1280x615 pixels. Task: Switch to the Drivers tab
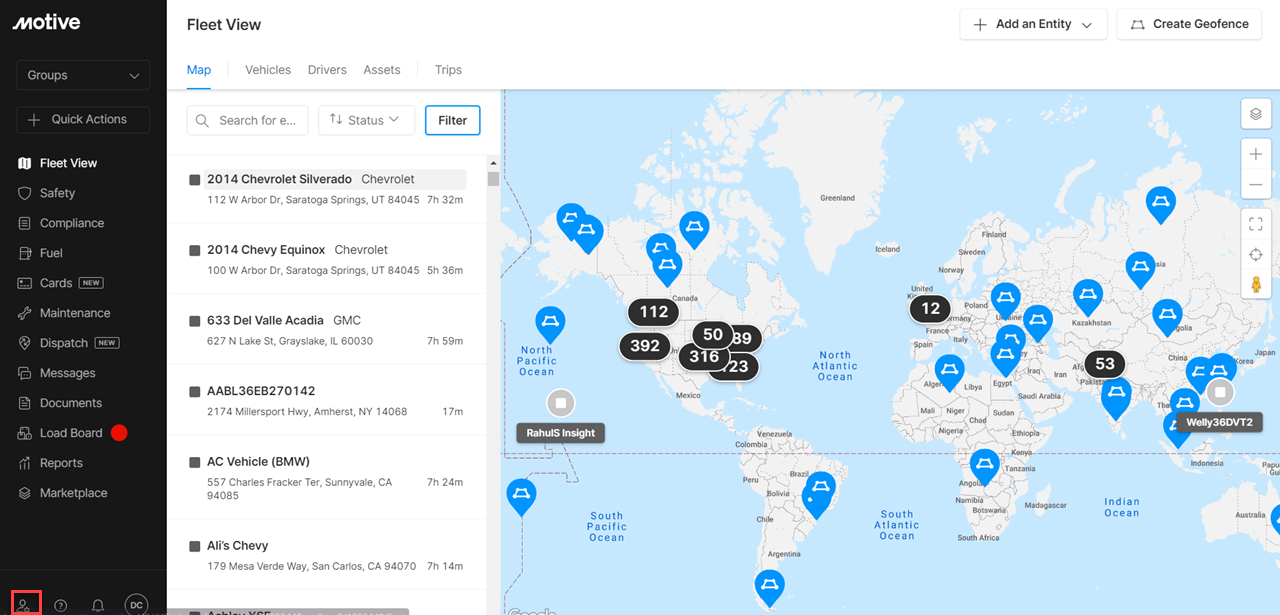coord(327,70)
